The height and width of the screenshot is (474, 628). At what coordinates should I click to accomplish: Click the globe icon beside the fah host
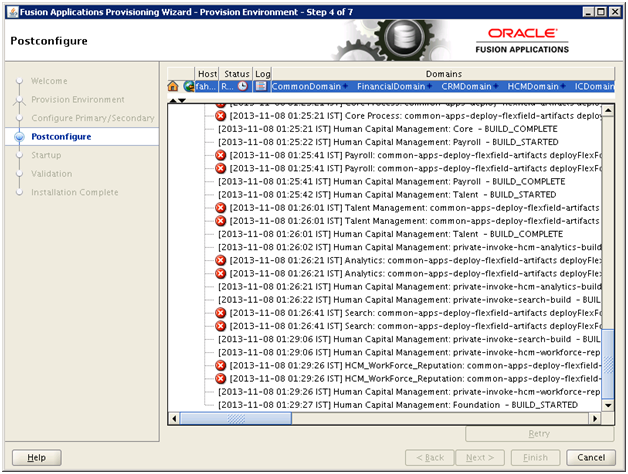coord(189,86)
